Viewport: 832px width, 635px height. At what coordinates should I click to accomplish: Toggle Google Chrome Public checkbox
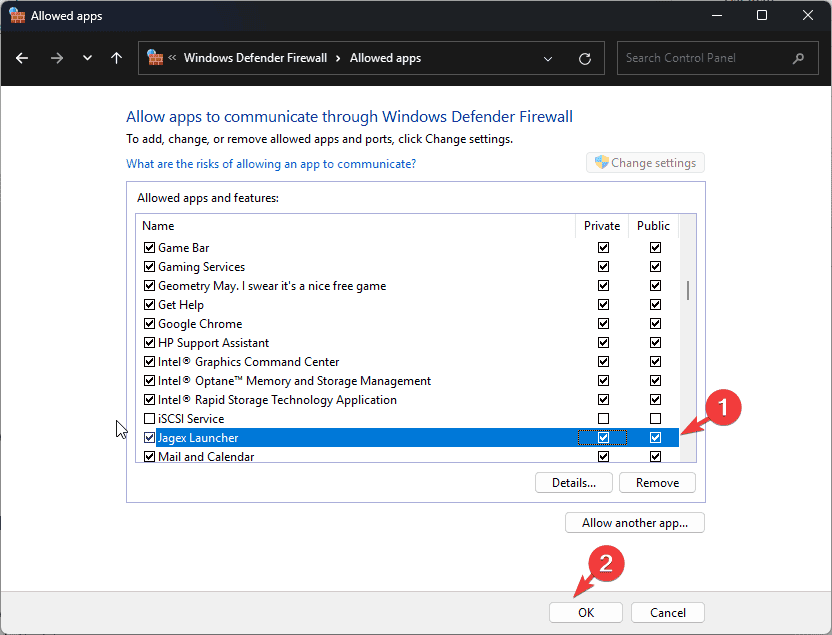655,324
